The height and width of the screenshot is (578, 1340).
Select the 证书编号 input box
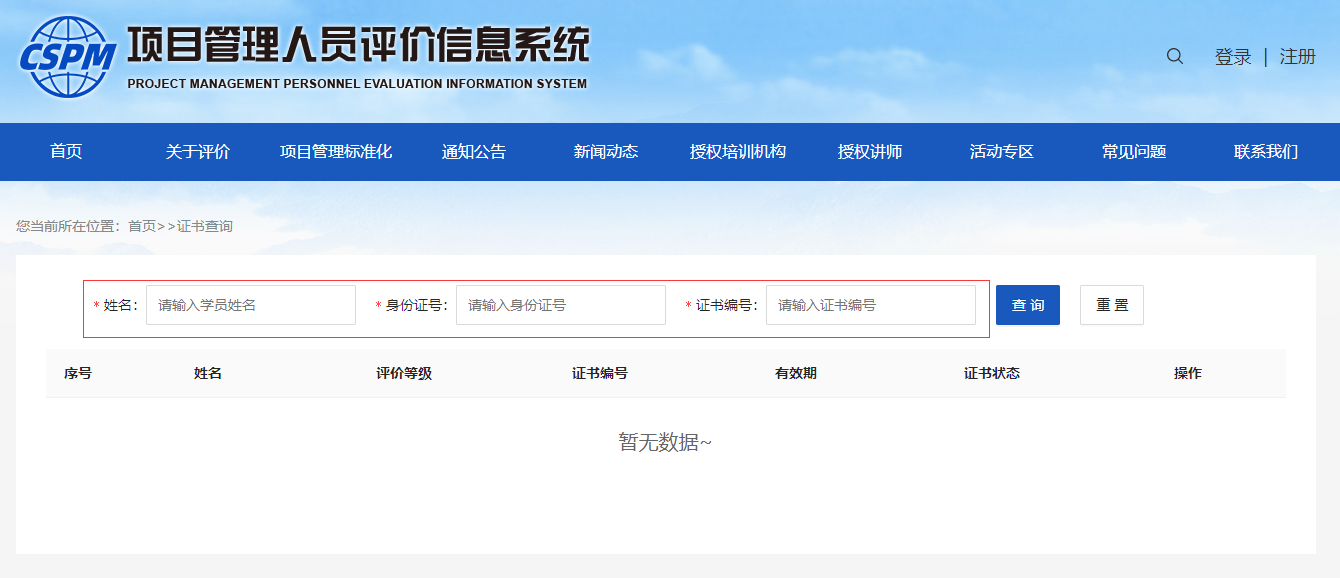coord(871,305)
